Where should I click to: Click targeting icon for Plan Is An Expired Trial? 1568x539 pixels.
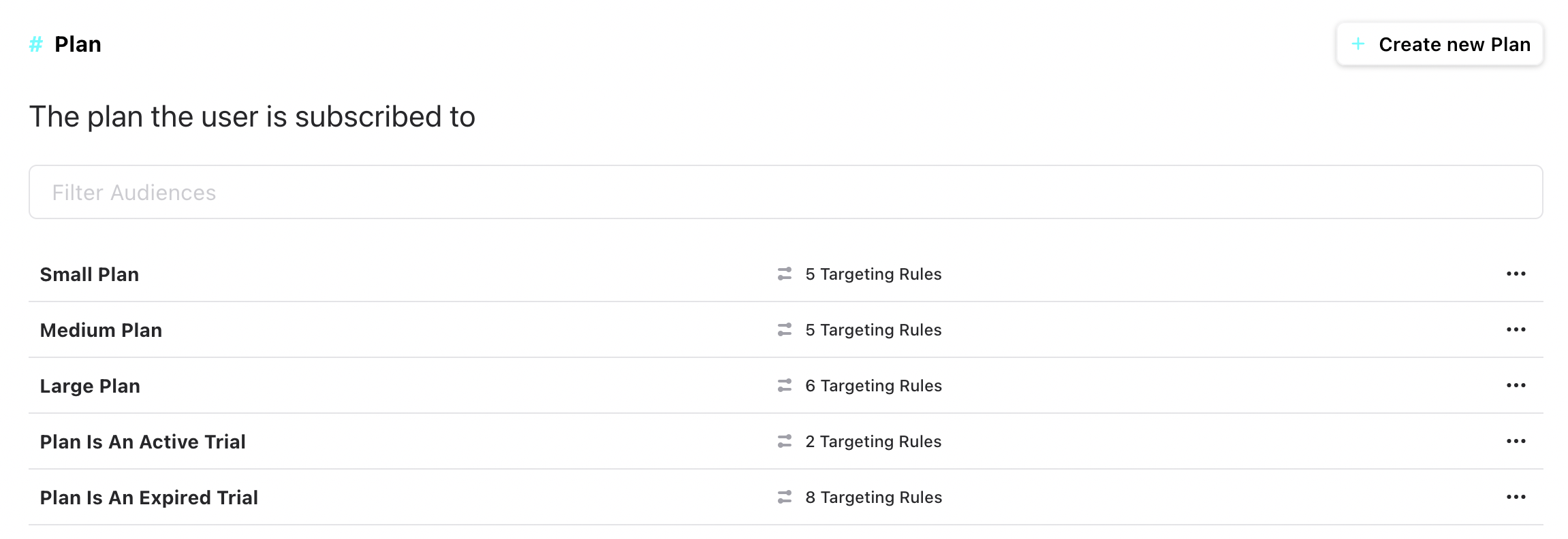pos(785,497)
